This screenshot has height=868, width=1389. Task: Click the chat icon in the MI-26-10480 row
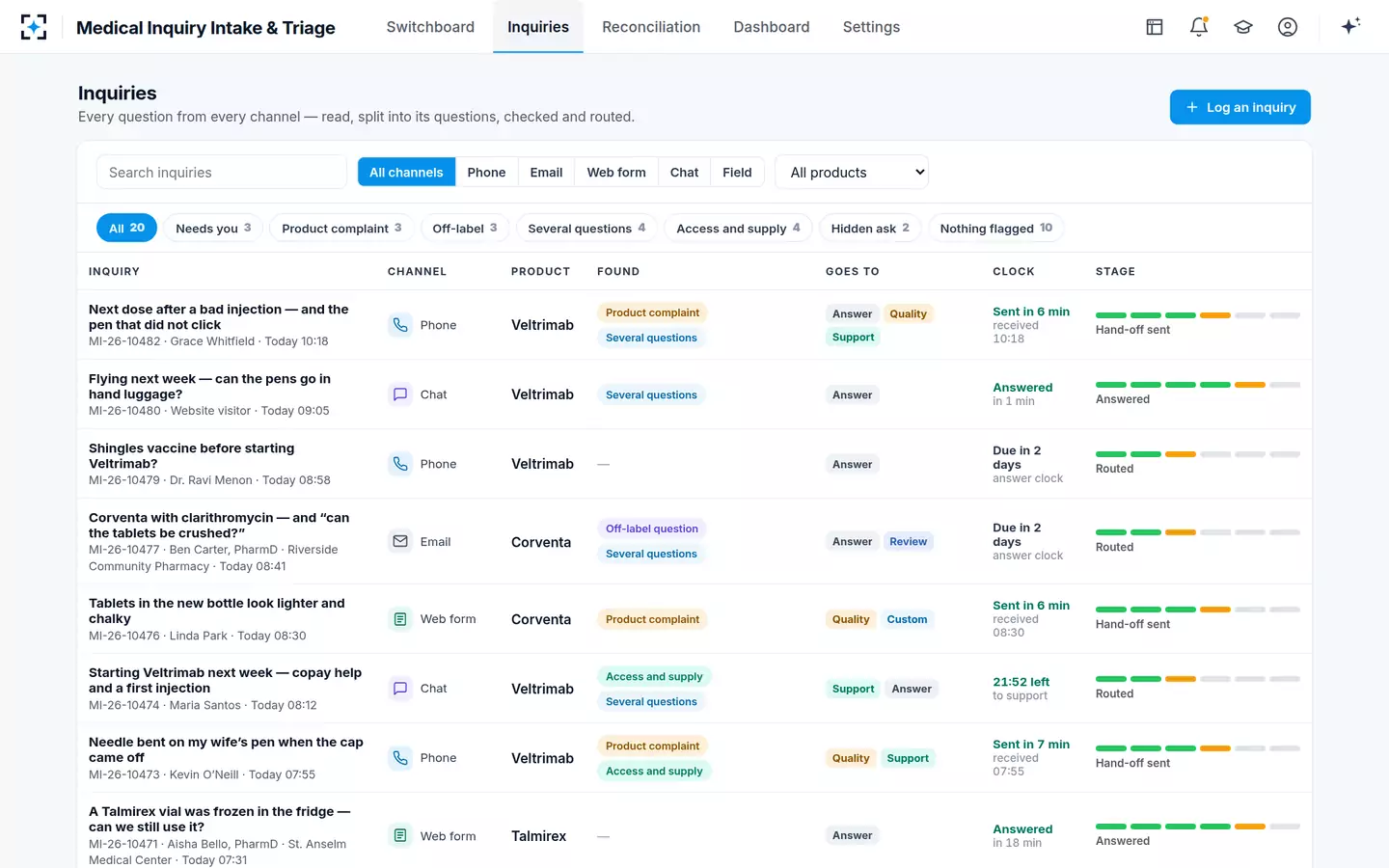pyautogui.click(x=400, y=394)
